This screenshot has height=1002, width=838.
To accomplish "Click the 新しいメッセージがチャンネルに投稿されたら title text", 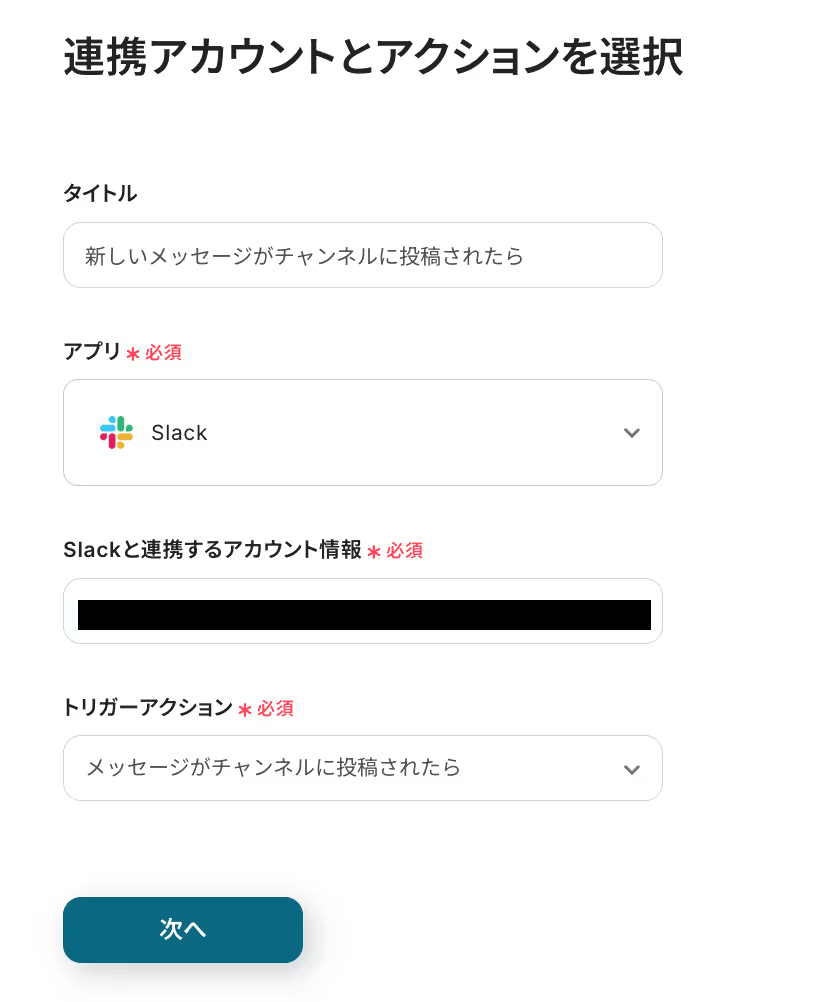I will point(305,256).
